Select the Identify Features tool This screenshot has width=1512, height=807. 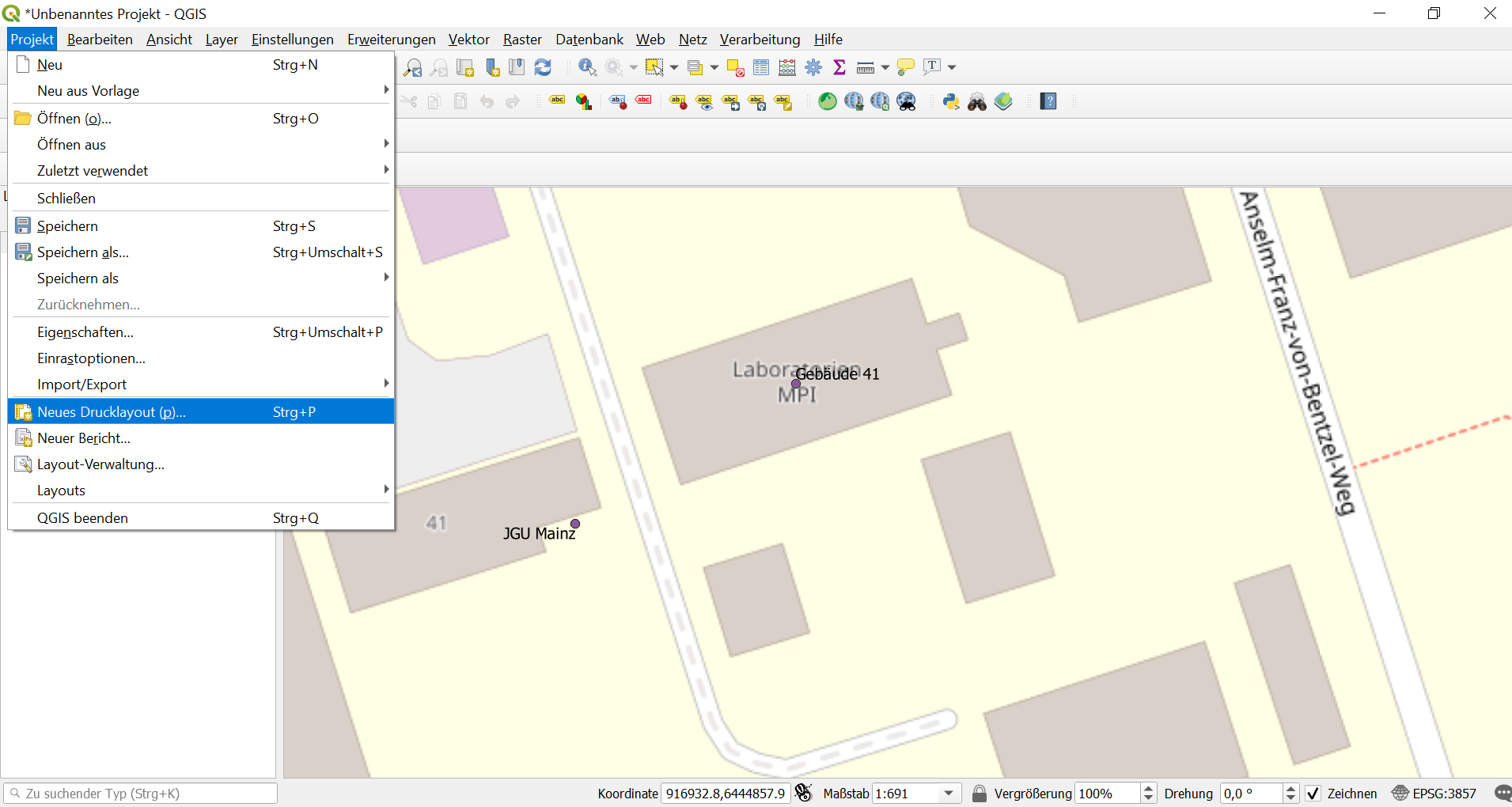click(587, 68)
